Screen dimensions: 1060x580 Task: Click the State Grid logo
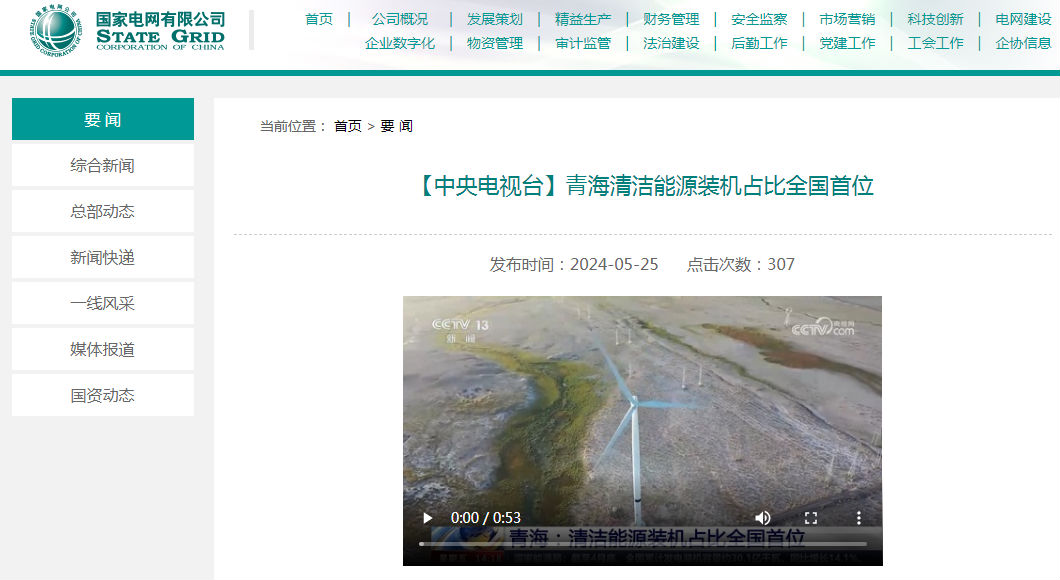coord(127,31)
